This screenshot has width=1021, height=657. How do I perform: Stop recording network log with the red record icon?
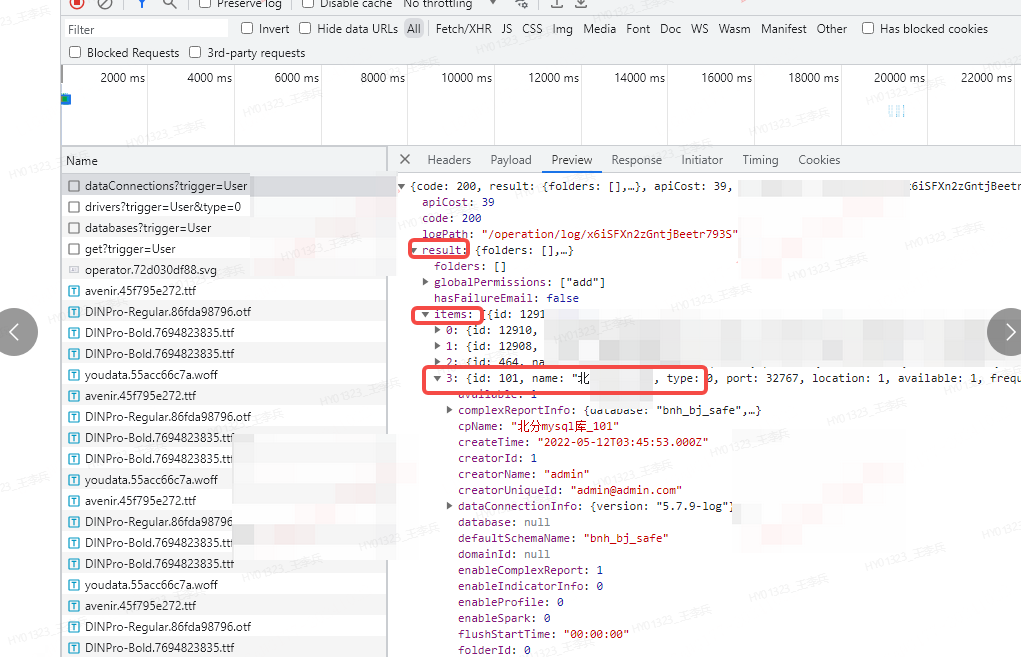[x=77, y=3]
